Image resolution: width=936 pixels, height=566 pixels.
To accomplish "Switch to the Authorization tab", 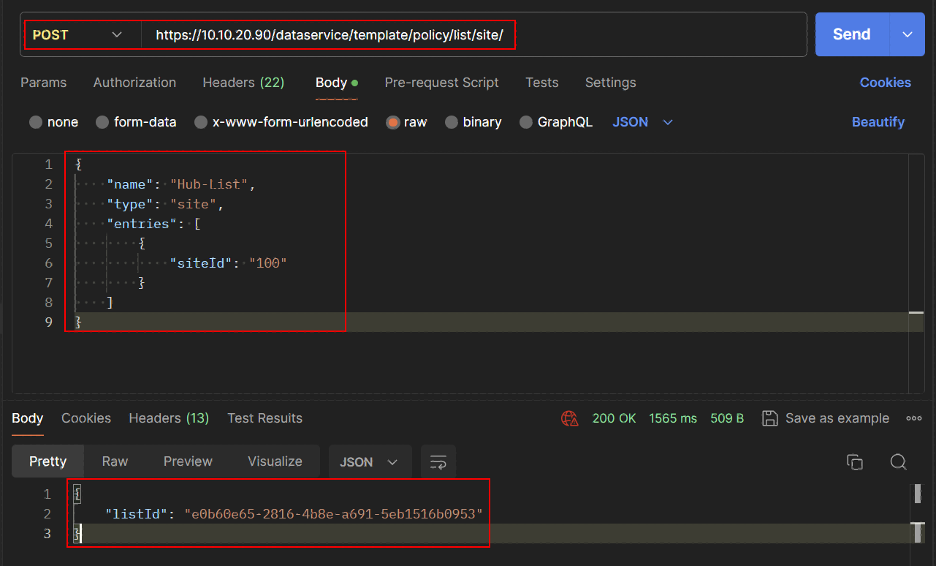I will pos(134,82).
